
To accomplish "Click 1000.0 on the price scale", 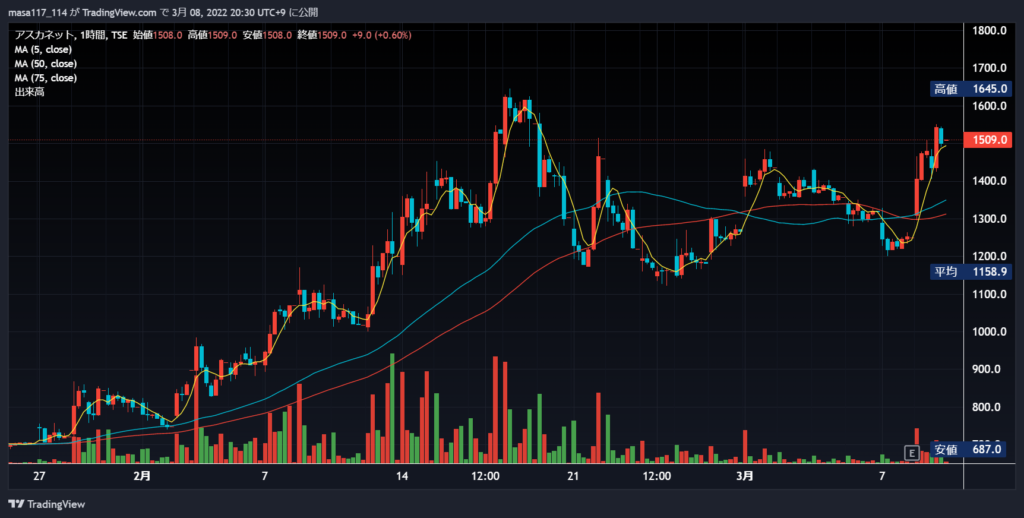I will [989, 332].
